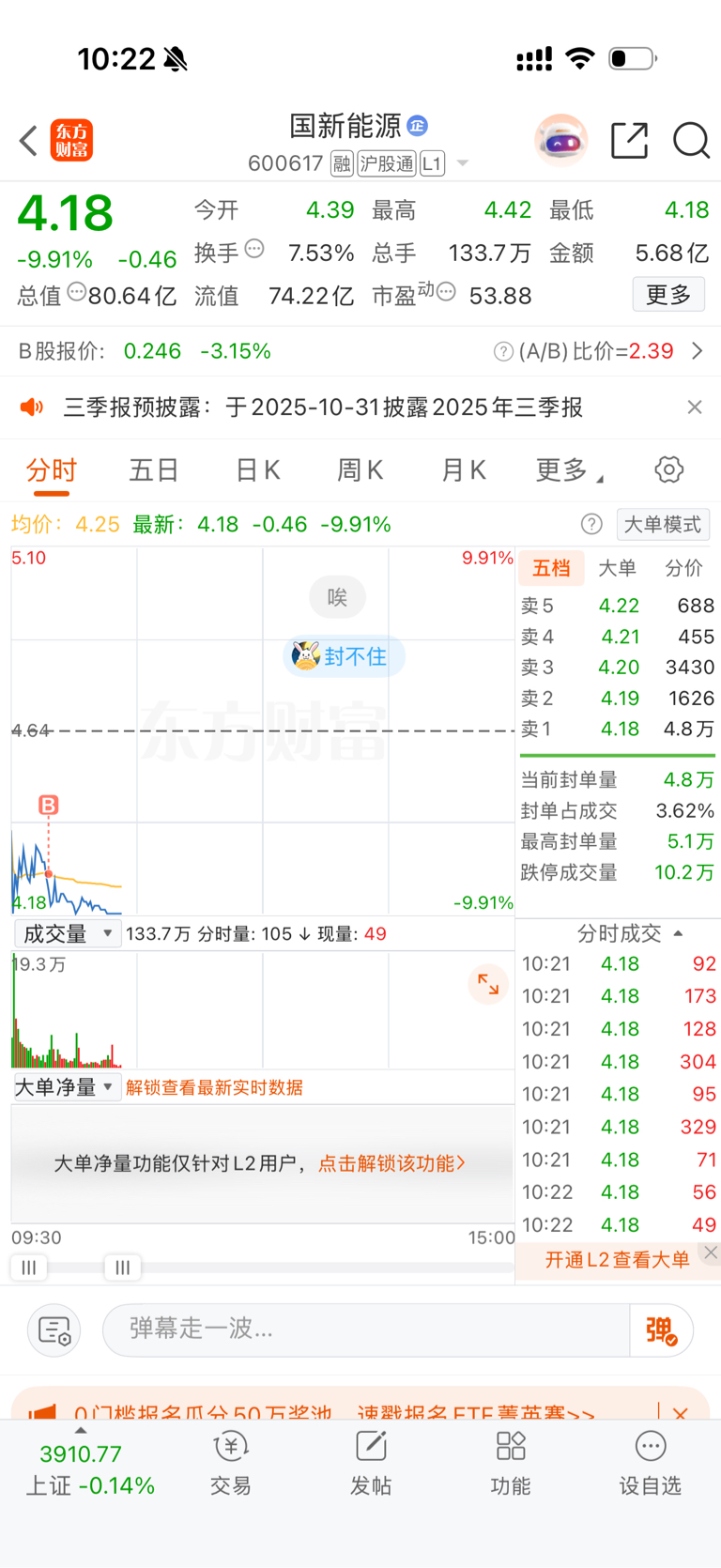721x1568 pixels.
Task: Tap the right timeline range handle
Action: coord(122,1268)
